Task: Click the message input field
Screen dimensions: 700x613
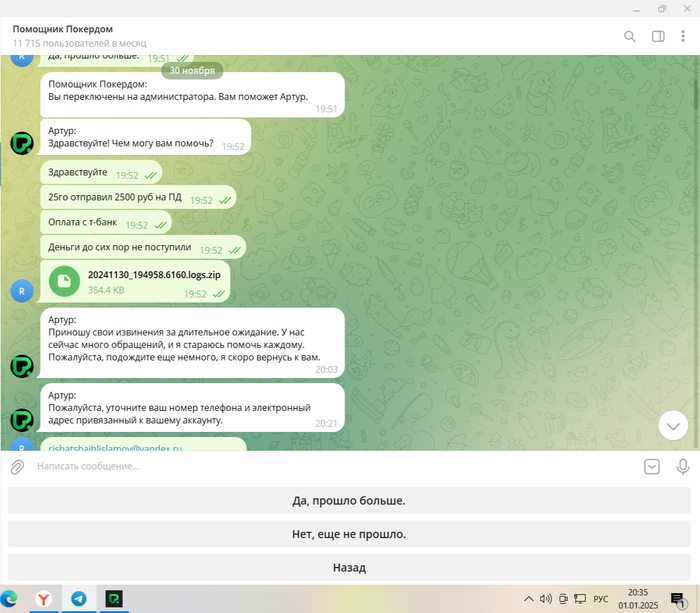Action: click(x=335, y=466)
